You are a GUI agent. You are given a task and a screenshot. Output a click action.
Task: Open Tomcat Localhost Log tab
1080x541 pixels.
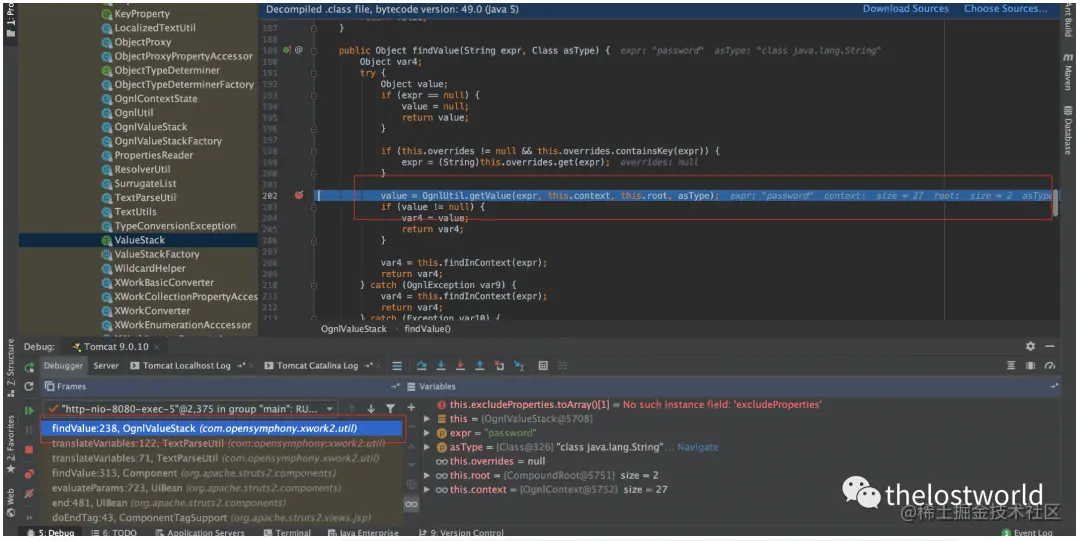(185, 366)
